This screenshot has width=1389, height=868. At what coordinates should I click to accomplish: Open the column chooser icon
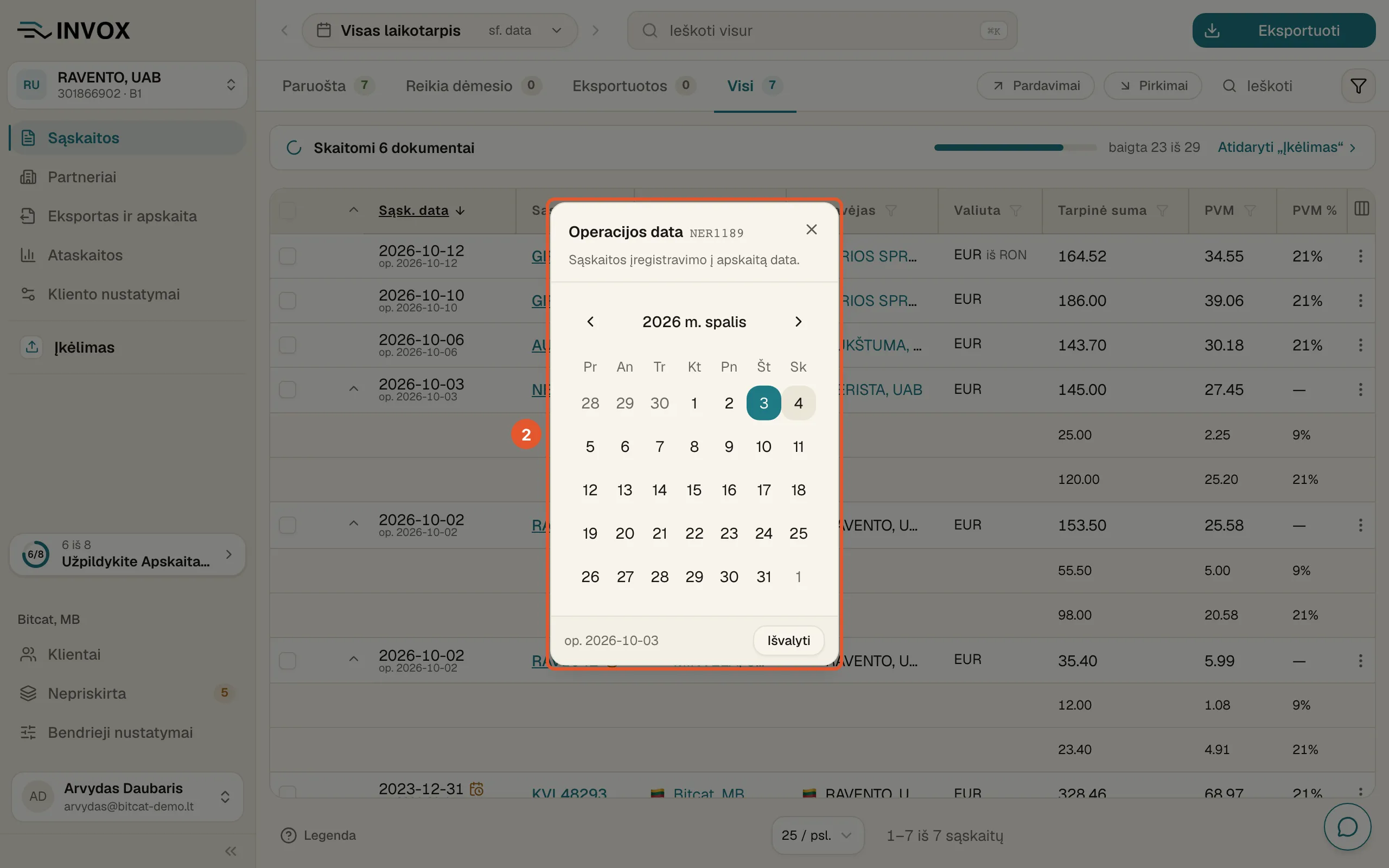click(x=1361, y=209)
